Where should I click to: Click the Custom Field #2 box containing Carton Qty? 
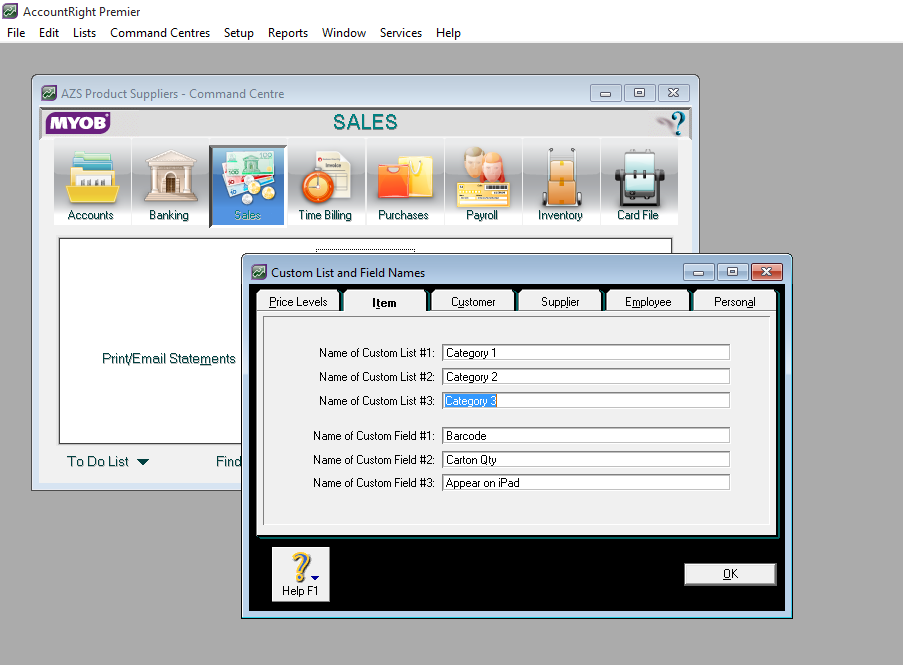click(586, 459)
